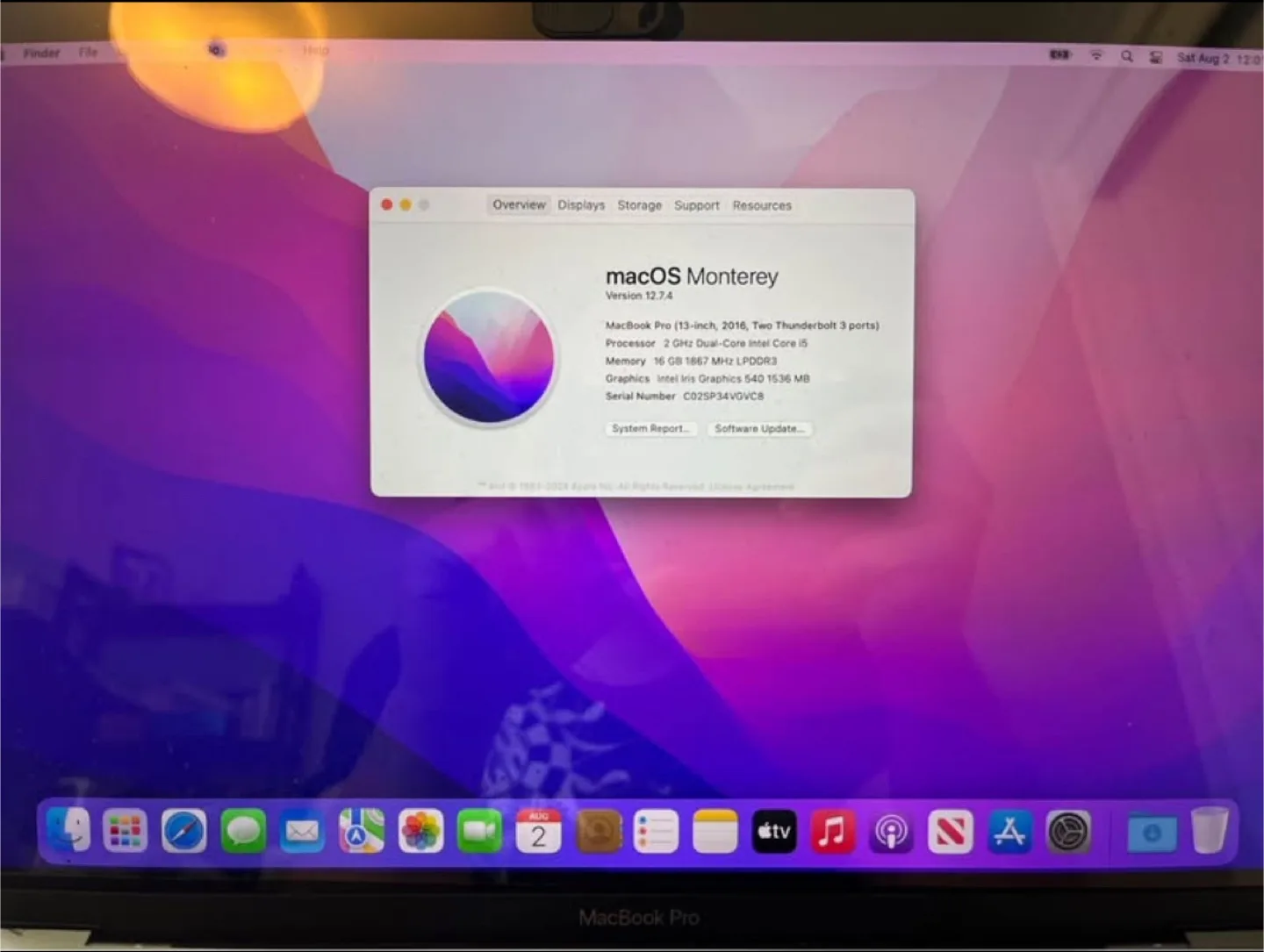Click the System Report button
The image size is (1264, 952).
pos(650,429)
